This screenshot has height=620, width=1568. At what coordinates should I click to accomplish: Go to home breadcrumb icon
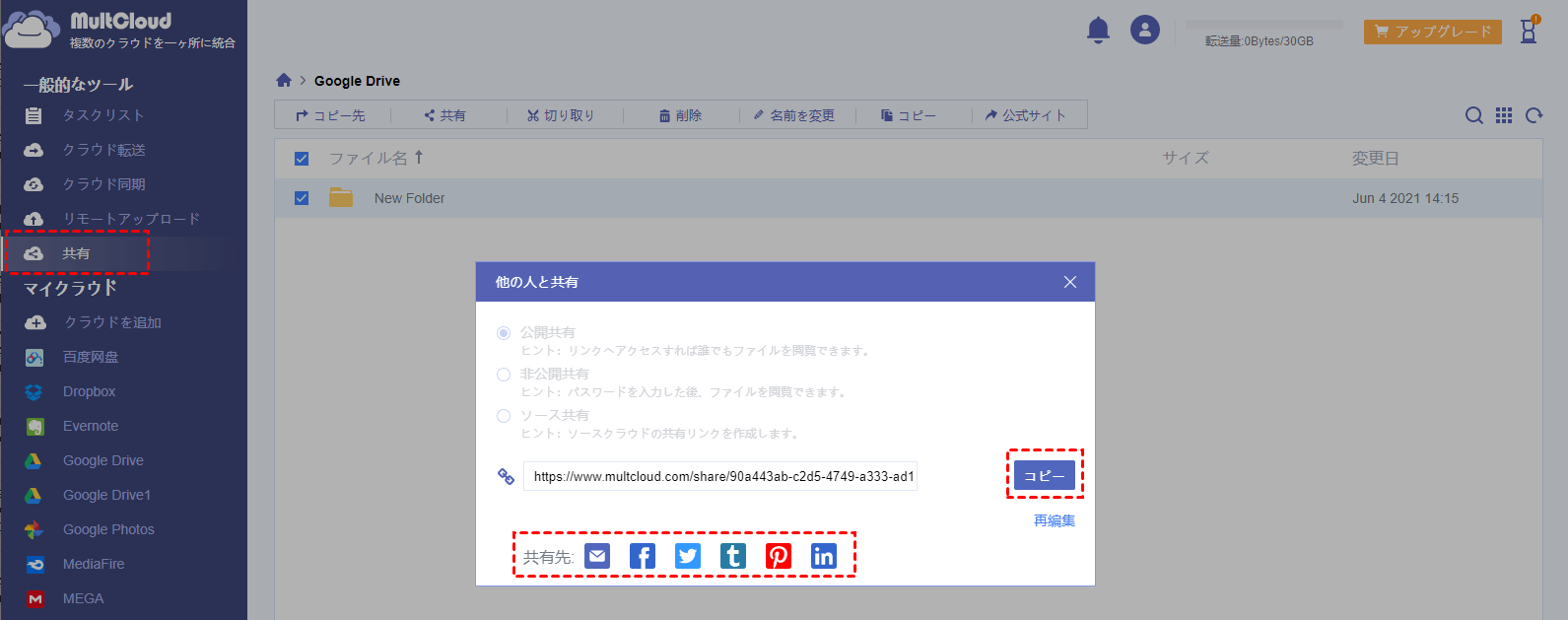click(x=284, y=80)
